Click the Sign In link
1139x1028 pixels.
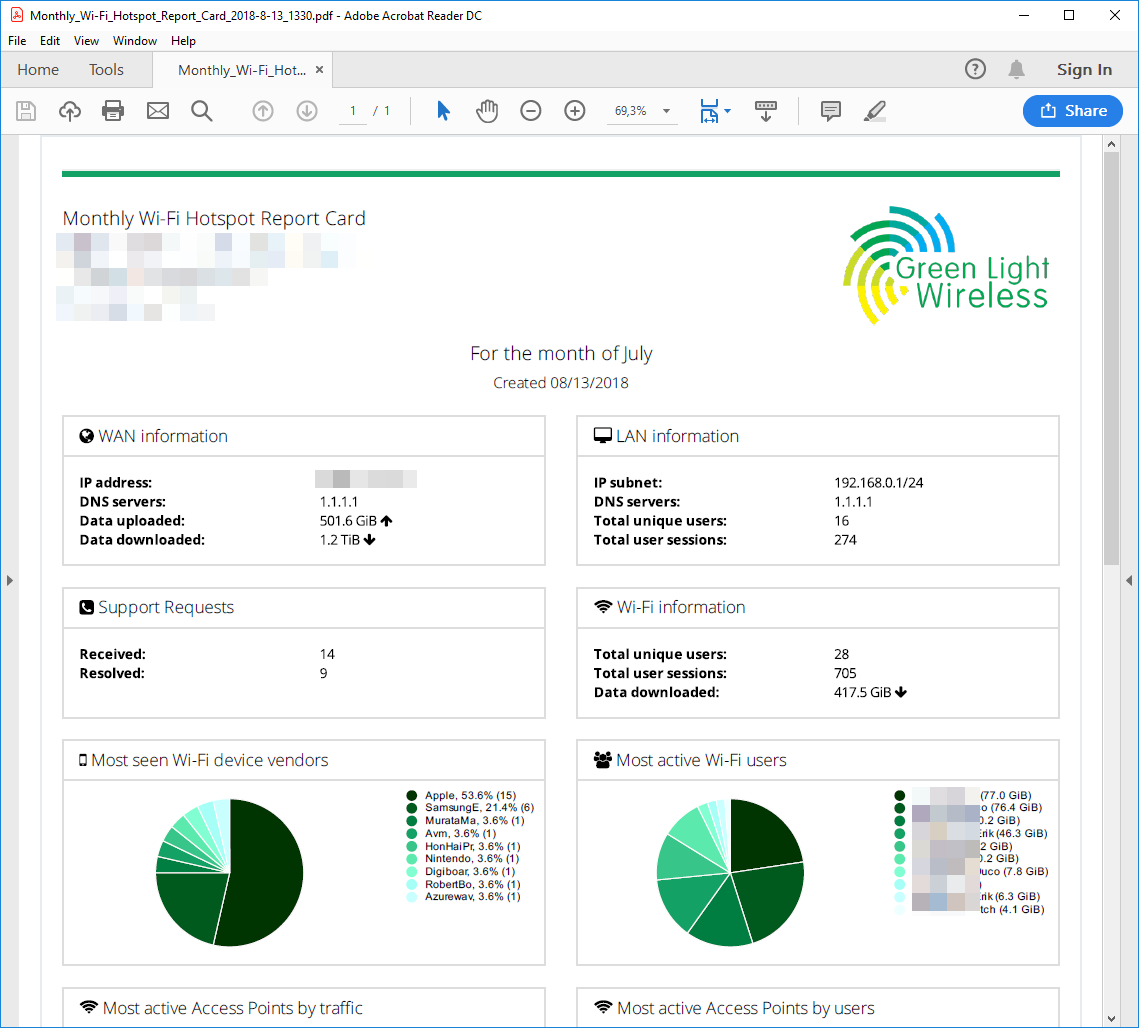click(x=1084, y=70)
